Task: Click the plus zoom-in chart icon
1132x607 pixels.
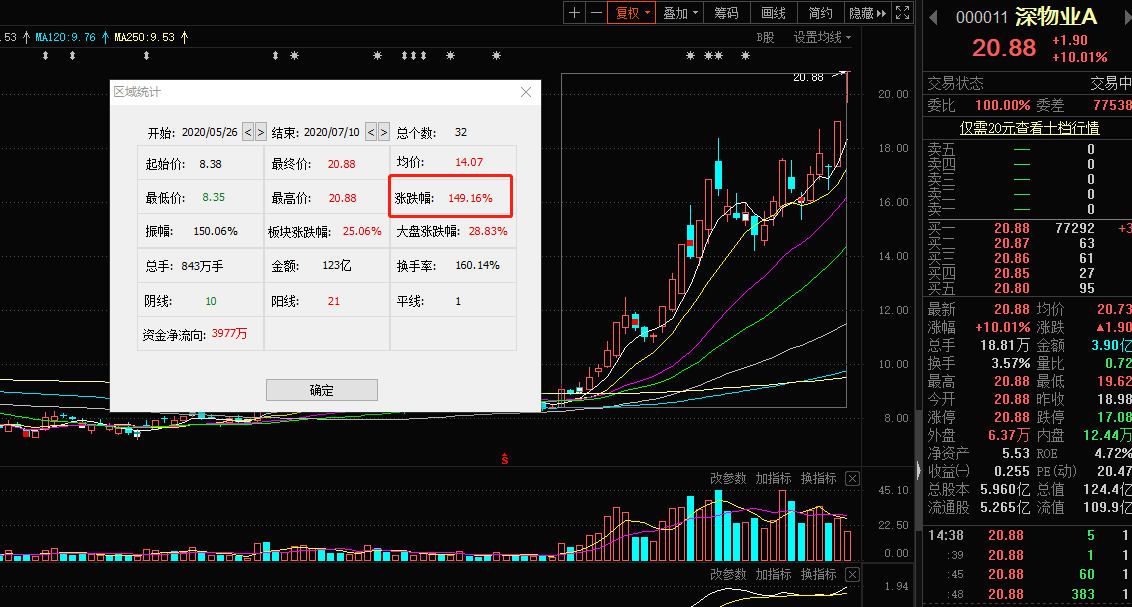Action: (574, 13)
